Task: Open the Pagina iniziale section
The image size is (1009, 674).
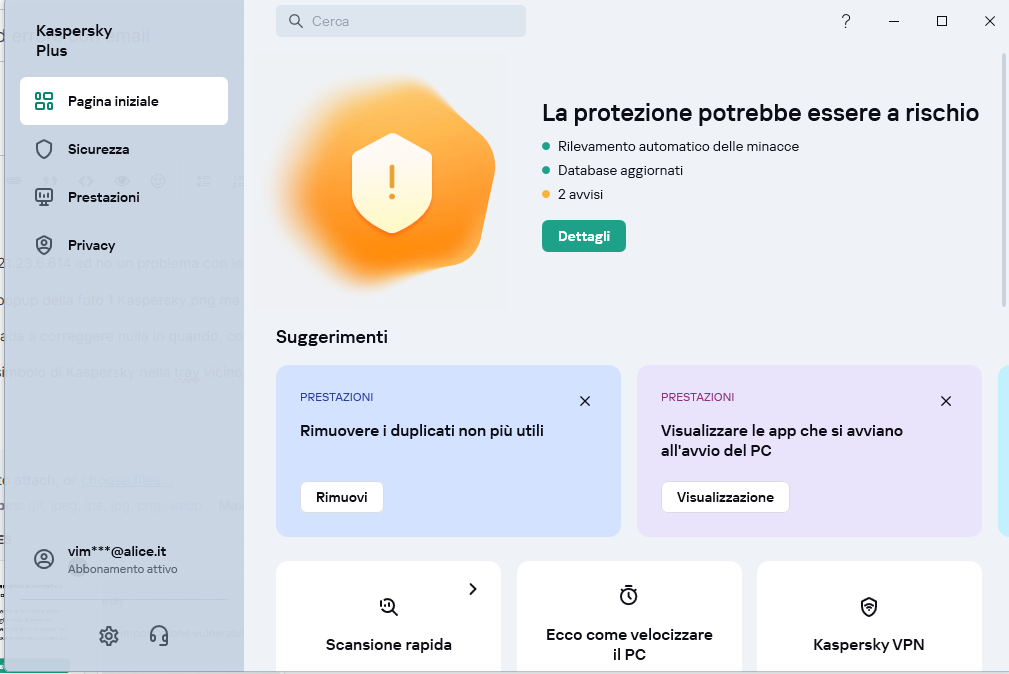Action: coord(124,101)
